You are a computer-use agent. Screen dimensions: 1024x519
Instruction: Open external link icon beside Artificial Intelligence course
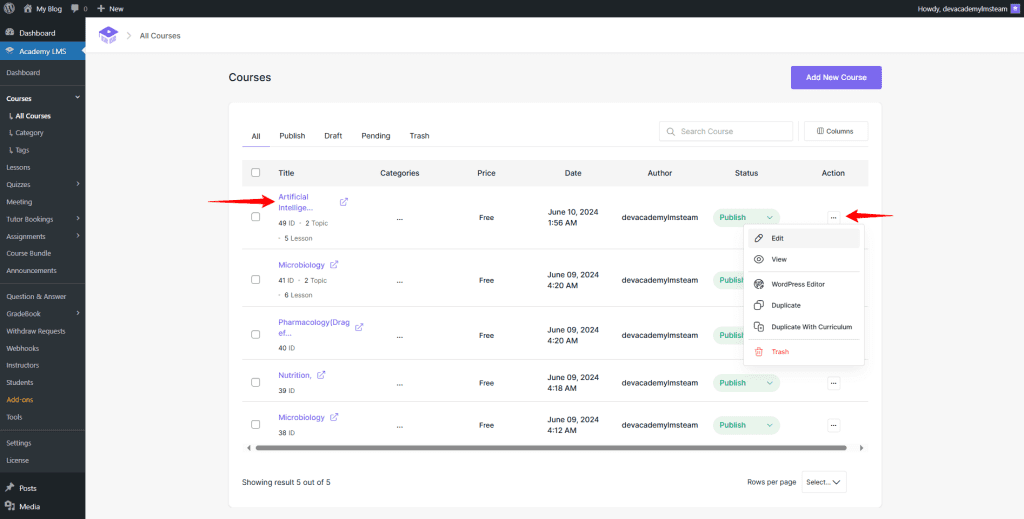click(344, 202)
